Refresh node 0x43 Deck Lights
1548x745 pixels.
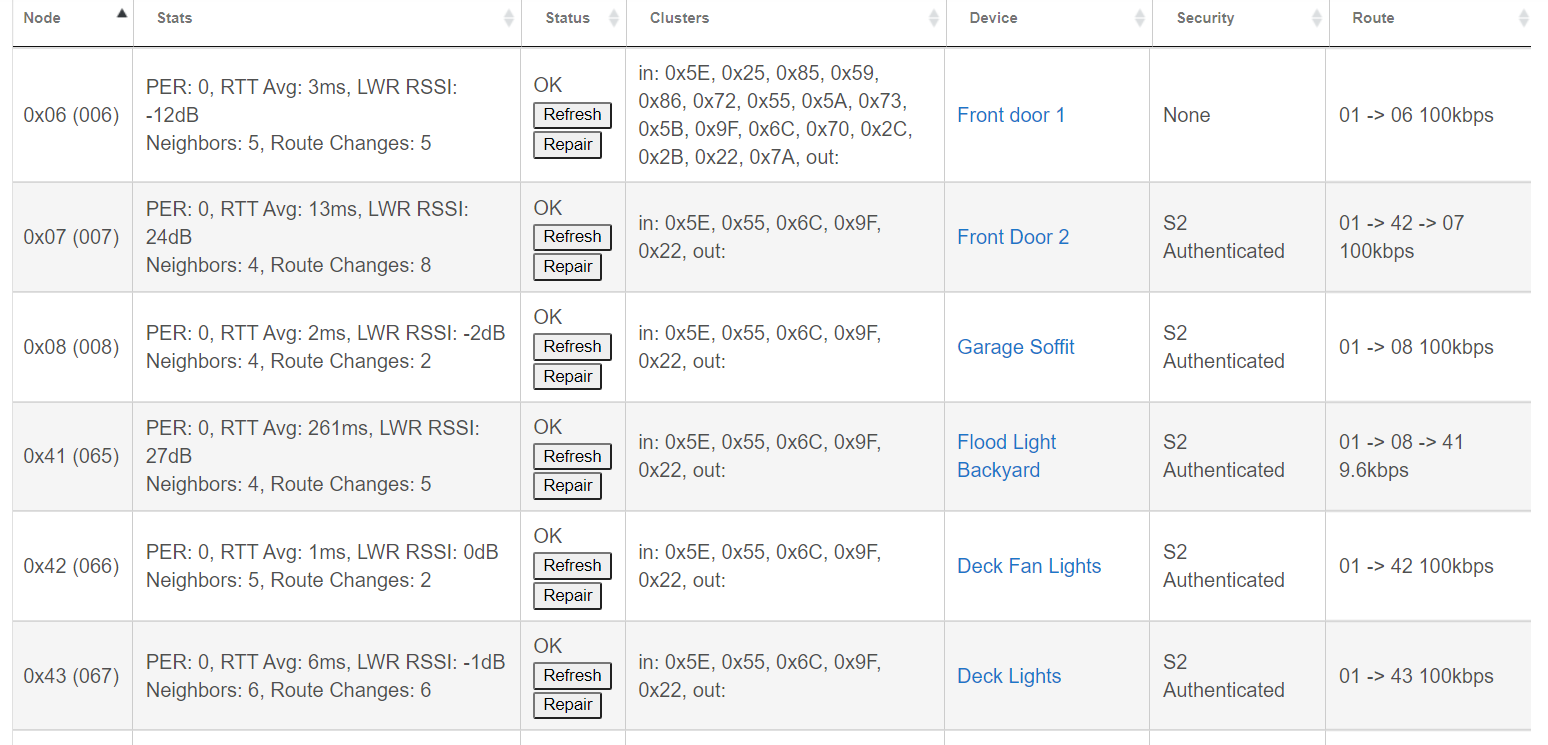(x=572, y=676)
